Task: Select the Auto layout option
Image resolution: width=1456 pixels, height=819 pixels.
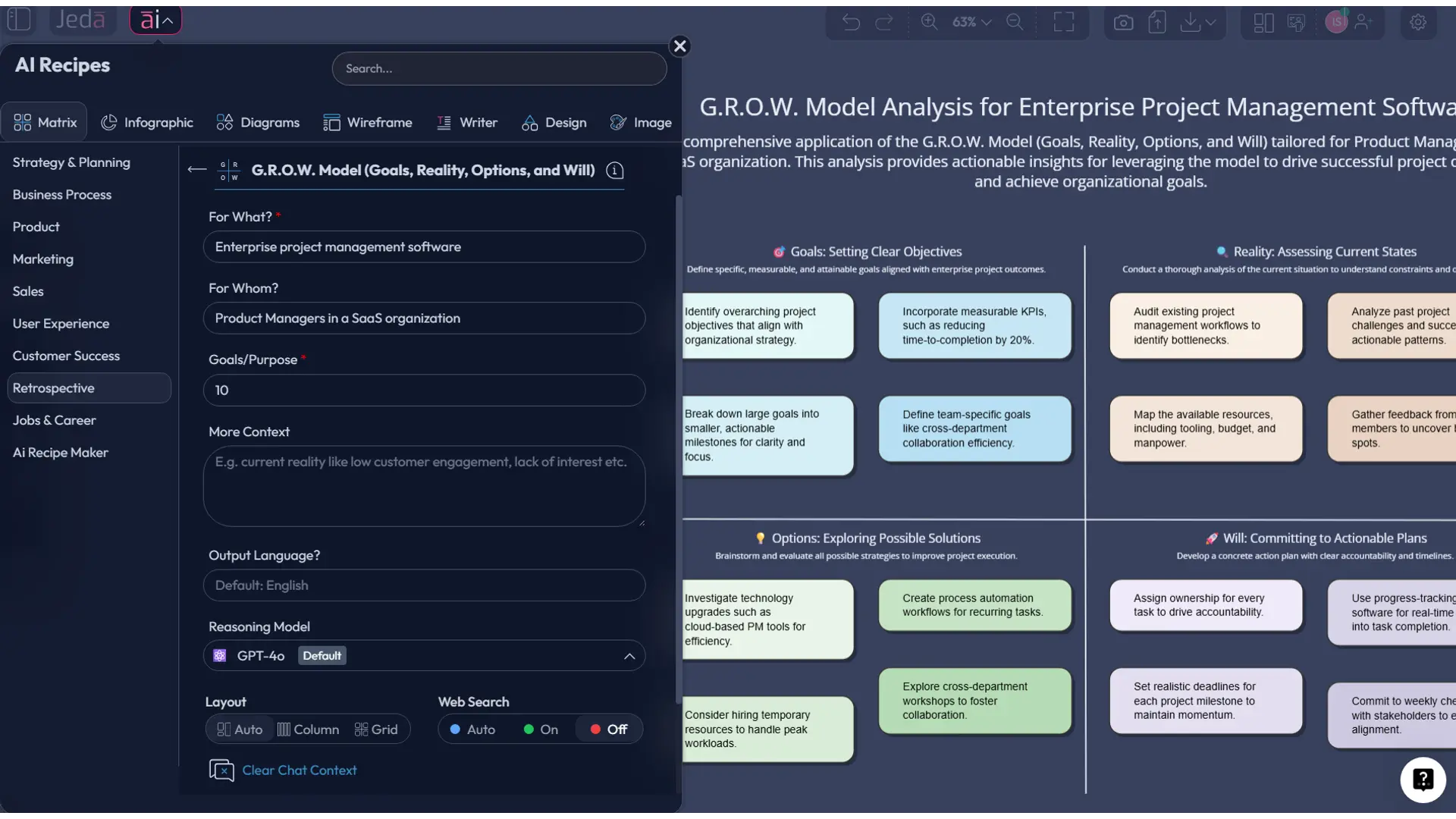Action: tap(239, 729)
